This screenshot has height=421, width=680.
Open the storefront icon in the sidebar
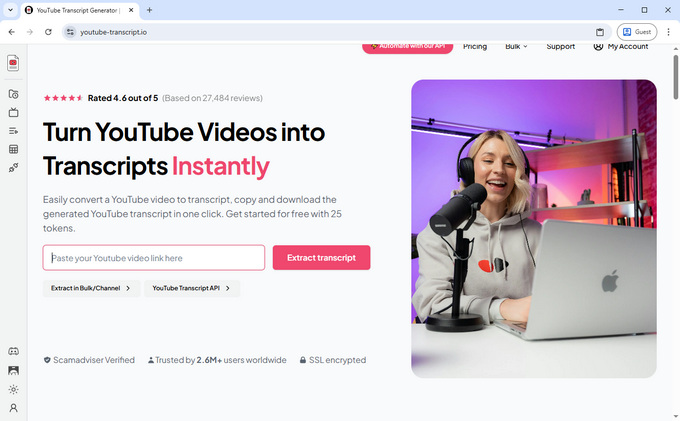point(13,370)
